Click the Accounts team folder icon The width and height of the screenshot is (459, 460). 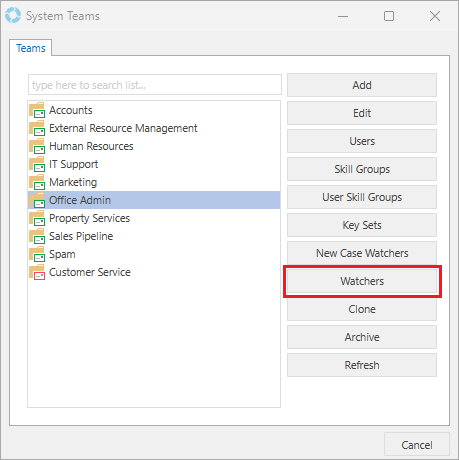click(37, 110)
